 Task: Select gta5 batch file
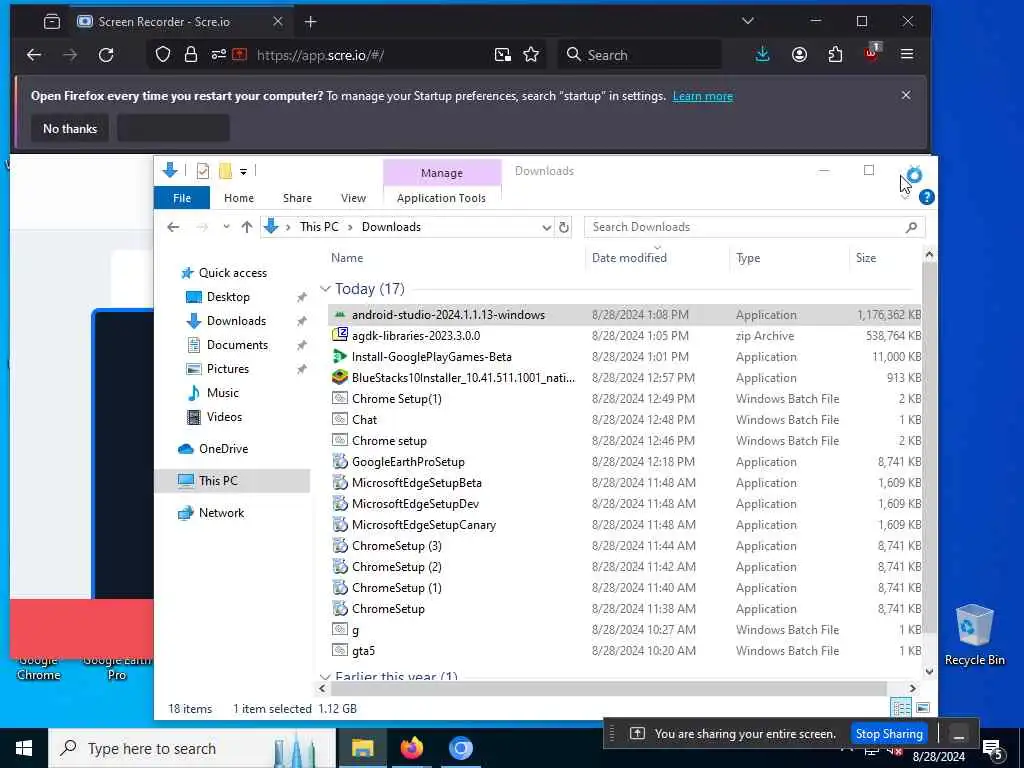[x=363, y=651]
